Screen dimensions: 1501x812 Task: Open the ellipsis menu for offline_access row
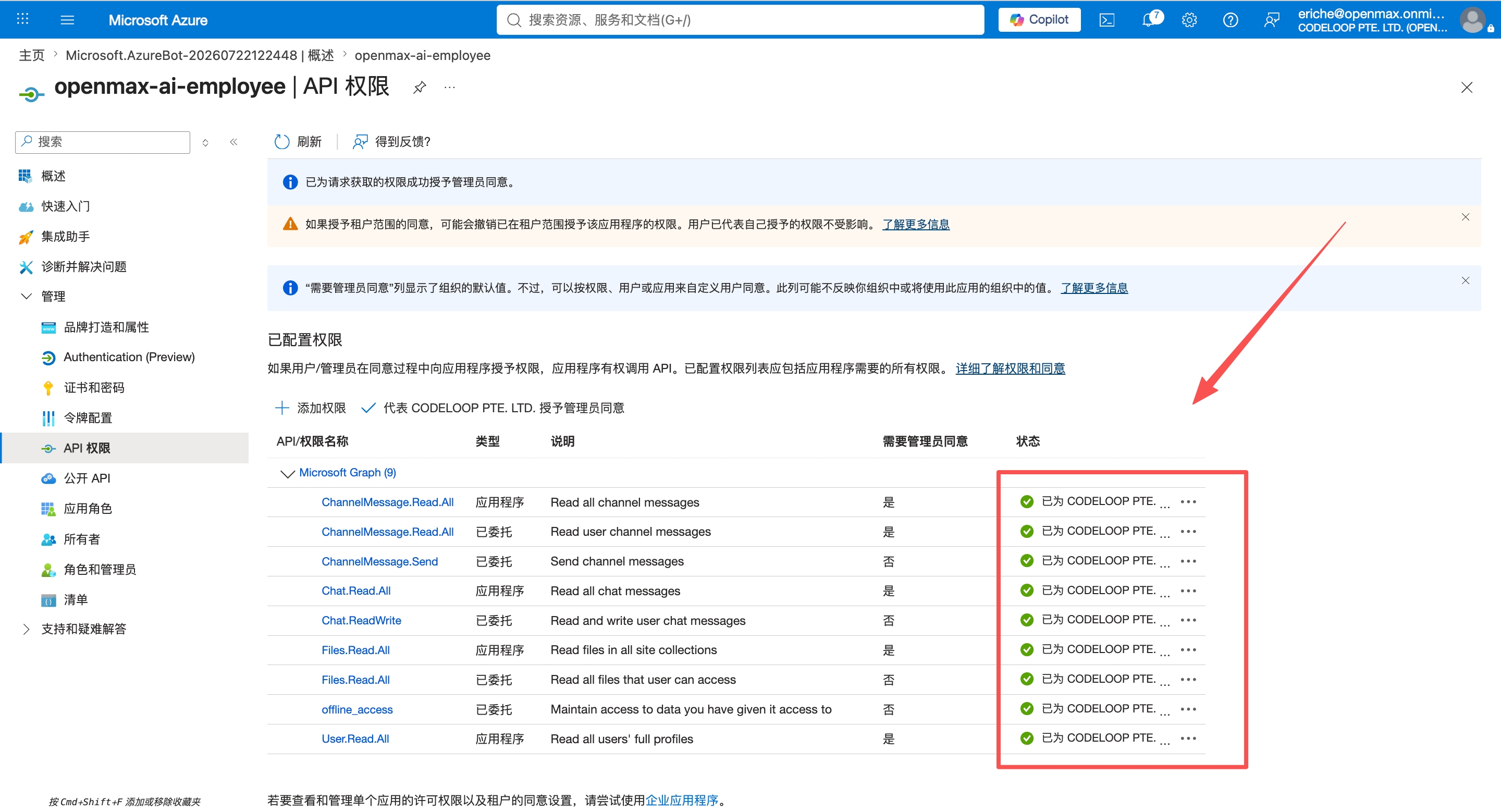click(1188, 709)
